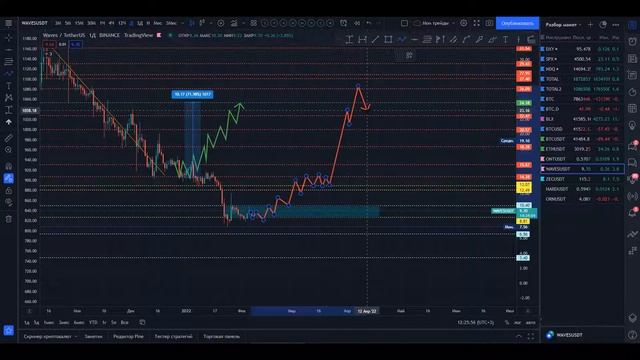
Task: Select BTC.D in the watchlist
Action: 582,109
